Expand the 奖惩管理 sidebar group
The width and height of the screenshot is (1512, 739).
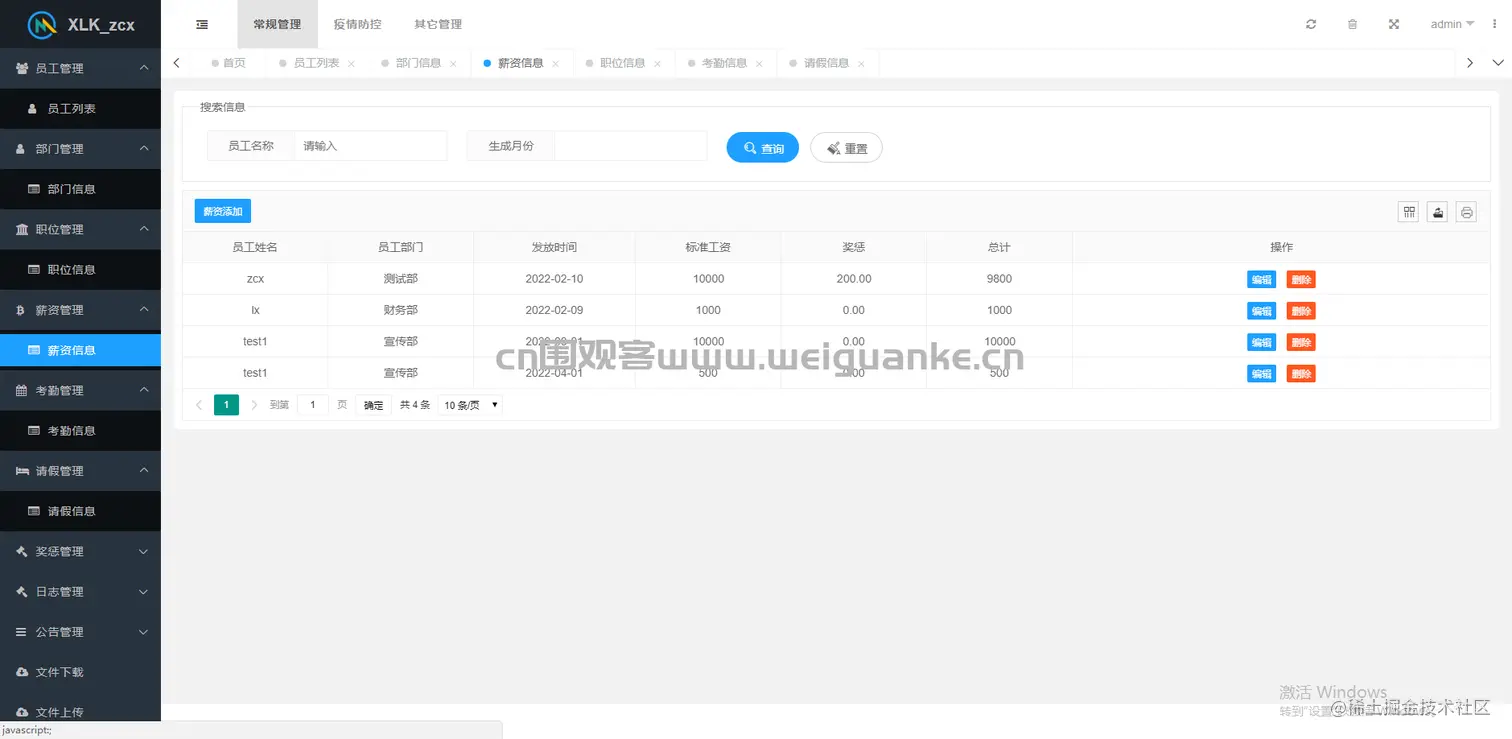coord(80,551)
